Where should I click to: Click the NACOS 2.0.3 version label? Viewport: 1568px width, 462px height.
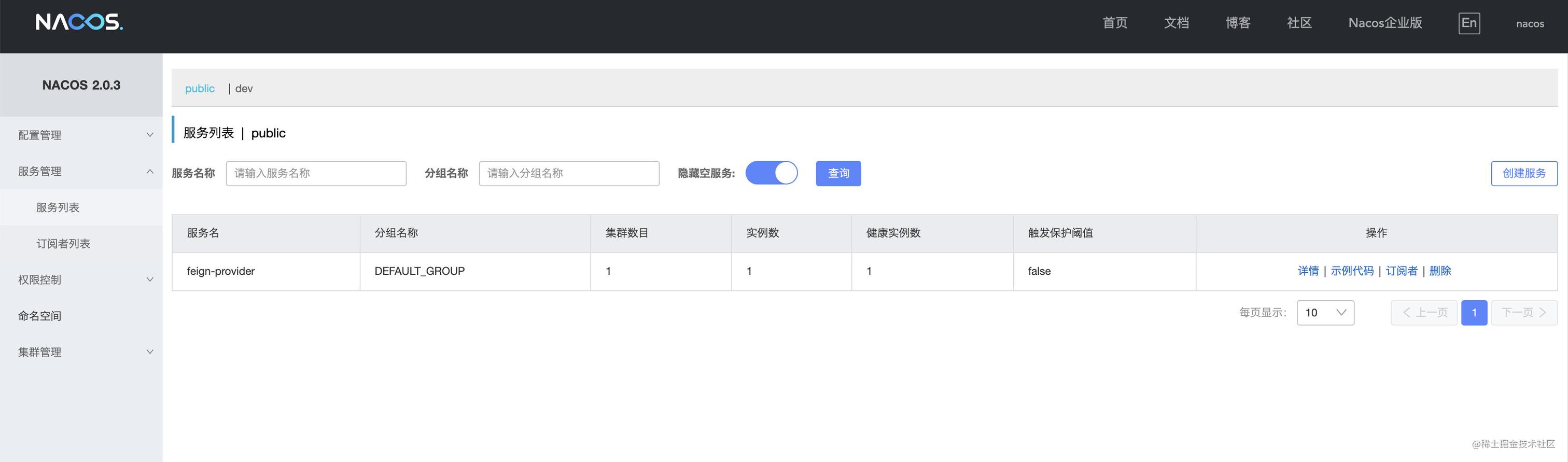tap(81, 85)
